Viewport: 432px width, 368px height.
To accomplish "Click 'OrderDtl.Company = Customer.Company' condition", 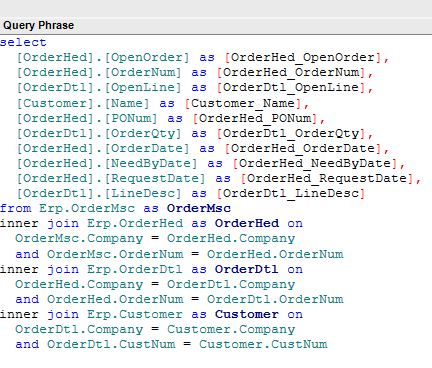I will tap(155, 330).
